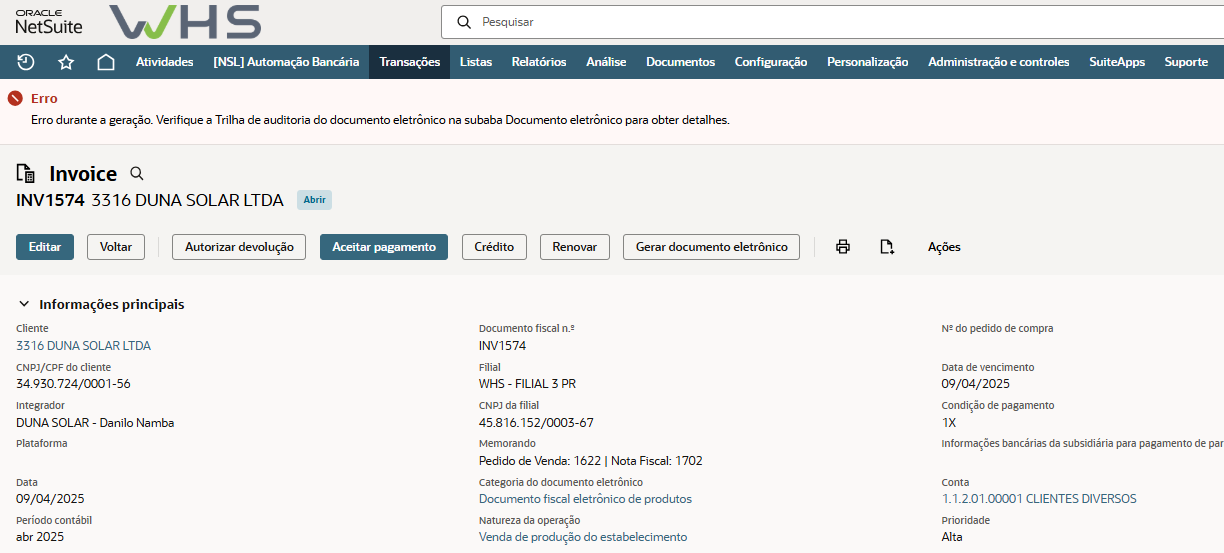
Task: Click the new document icon beside printer
Action: (886, 247)
